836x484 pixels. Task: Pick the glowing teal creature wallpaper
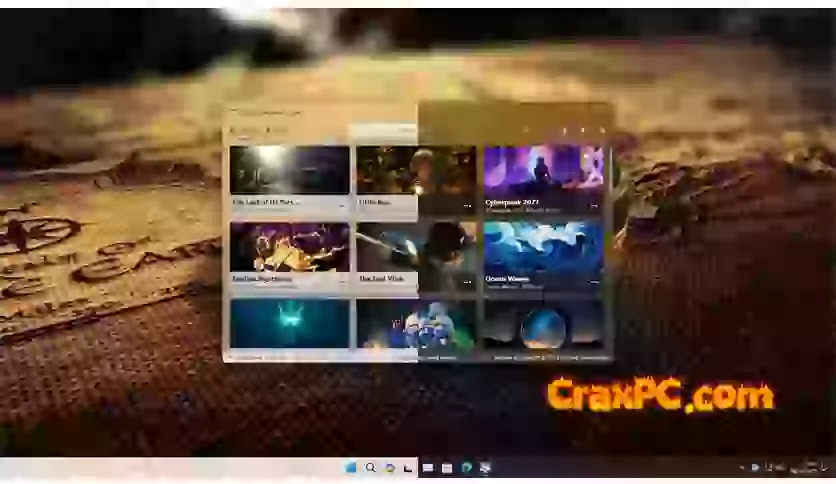coord(289,323)
